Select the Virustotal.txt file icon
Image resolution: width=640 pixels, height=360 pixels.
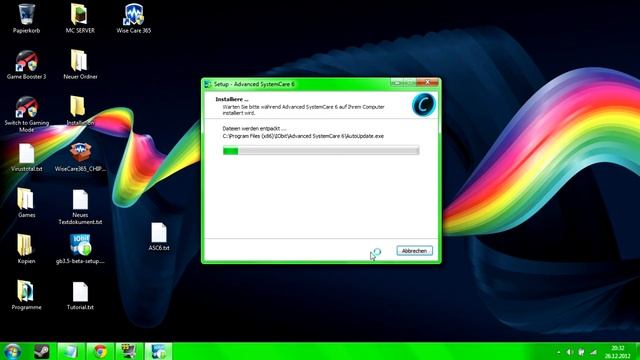[27, 157]
